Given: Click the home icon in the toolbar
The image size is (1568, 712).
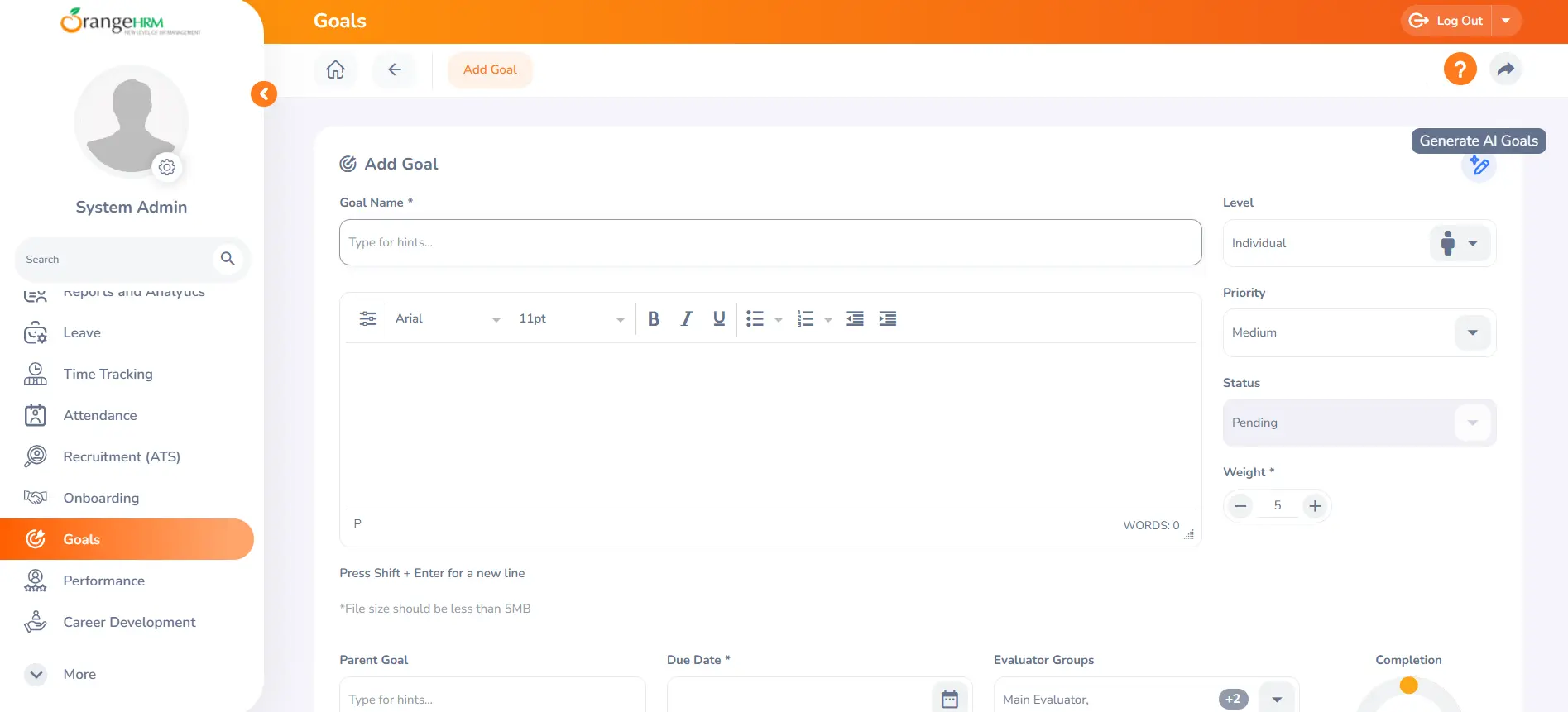Looking at the screenshot, I should pos(335,69).
